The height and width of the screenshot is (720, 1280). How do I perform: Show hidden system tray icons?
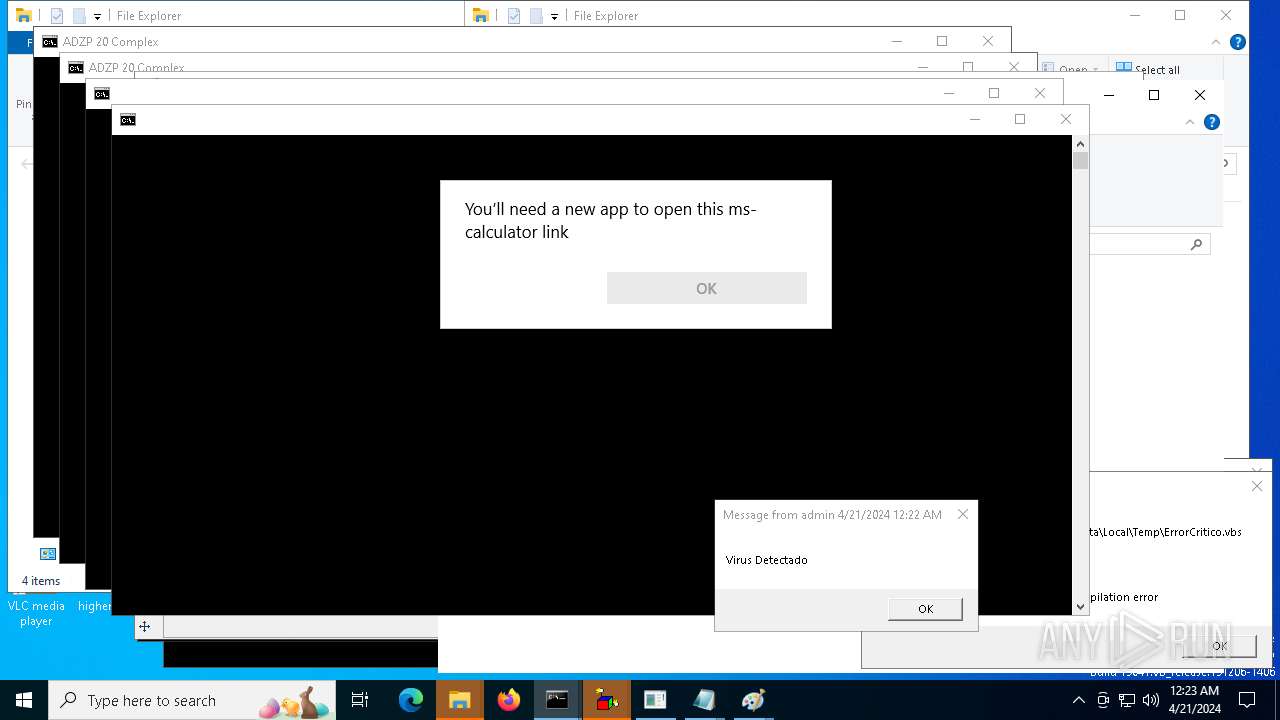click(x=1080, y=700)
